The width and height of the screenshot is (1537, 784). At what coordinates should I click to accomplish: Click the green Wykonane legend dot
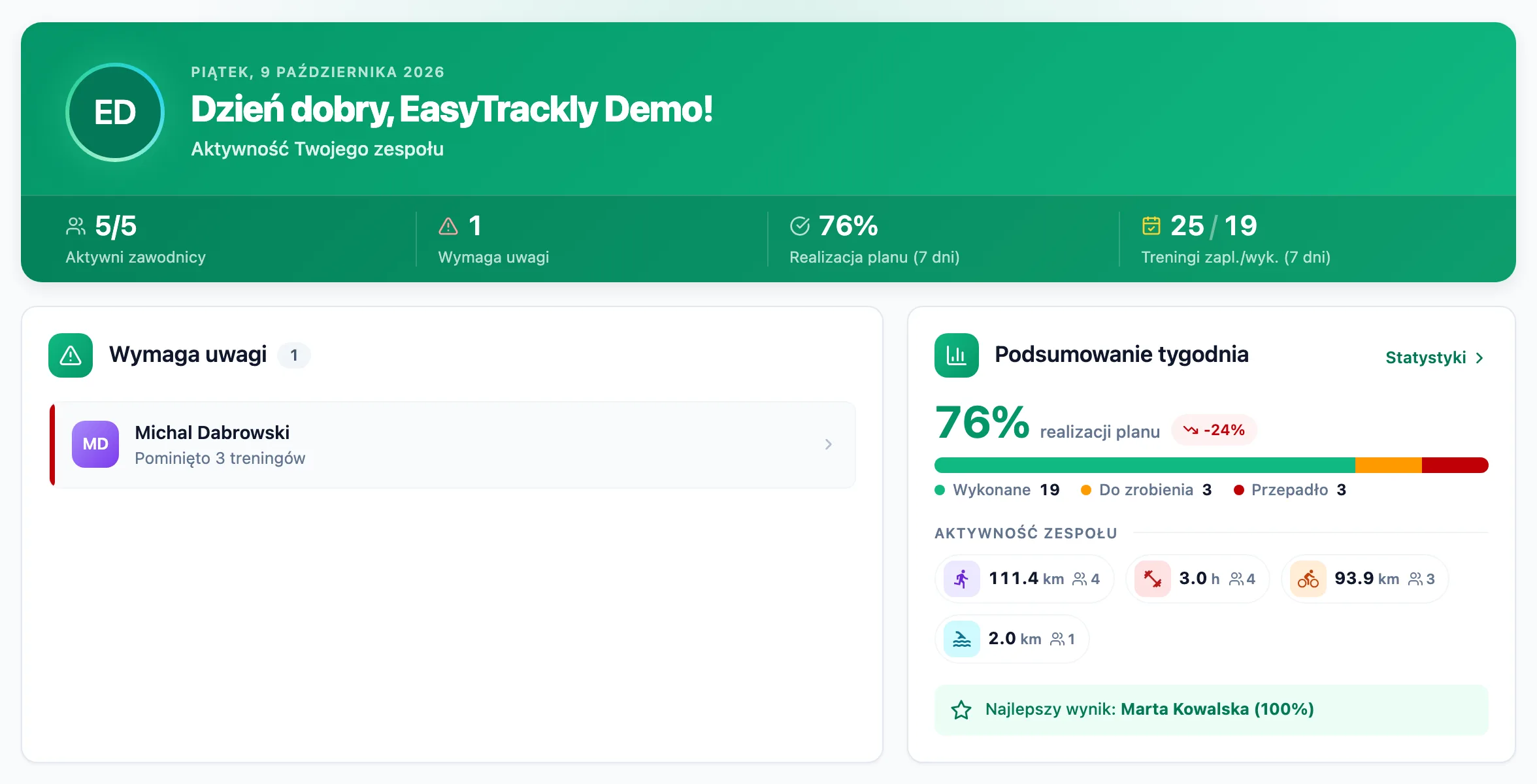click(x=940, y=490)
